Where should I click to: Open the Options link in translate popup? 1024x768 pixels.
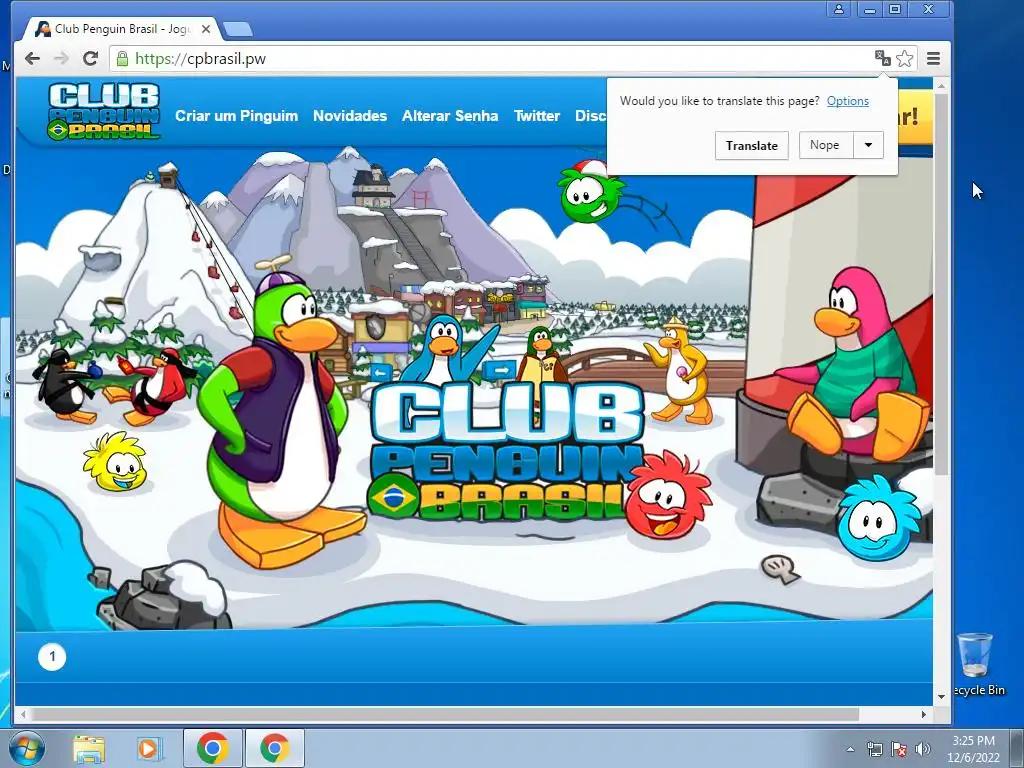click(x=848, y=101)
